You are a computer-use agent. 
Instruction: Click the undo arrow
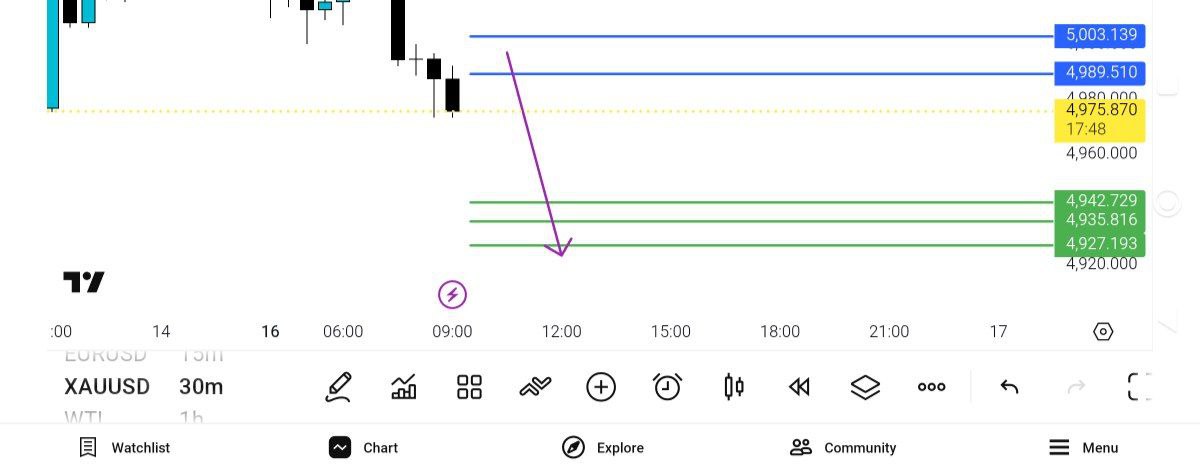coord(1009,387)
